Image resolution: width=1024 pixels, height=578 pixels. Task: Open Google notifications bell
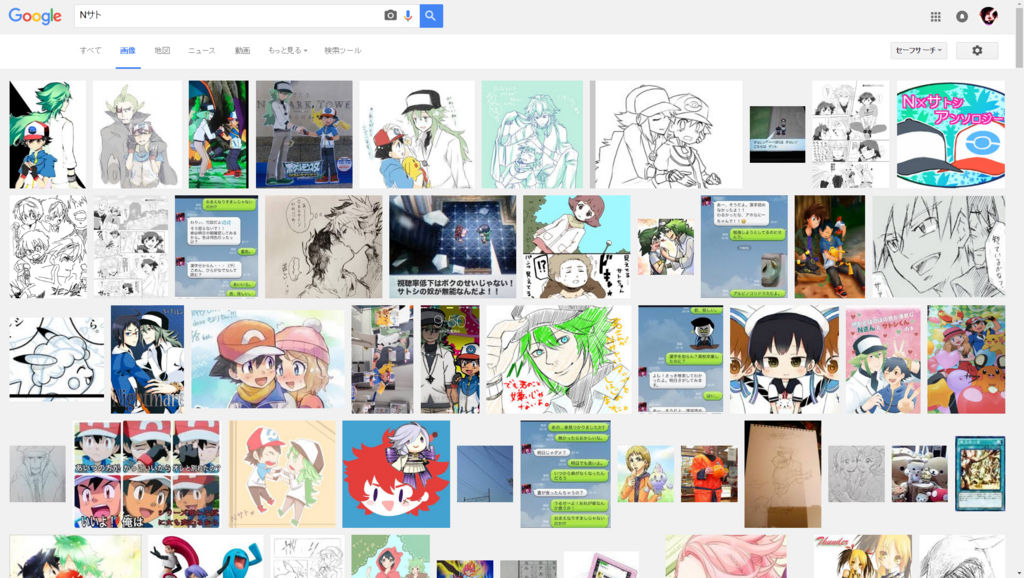tap(962, 16)
